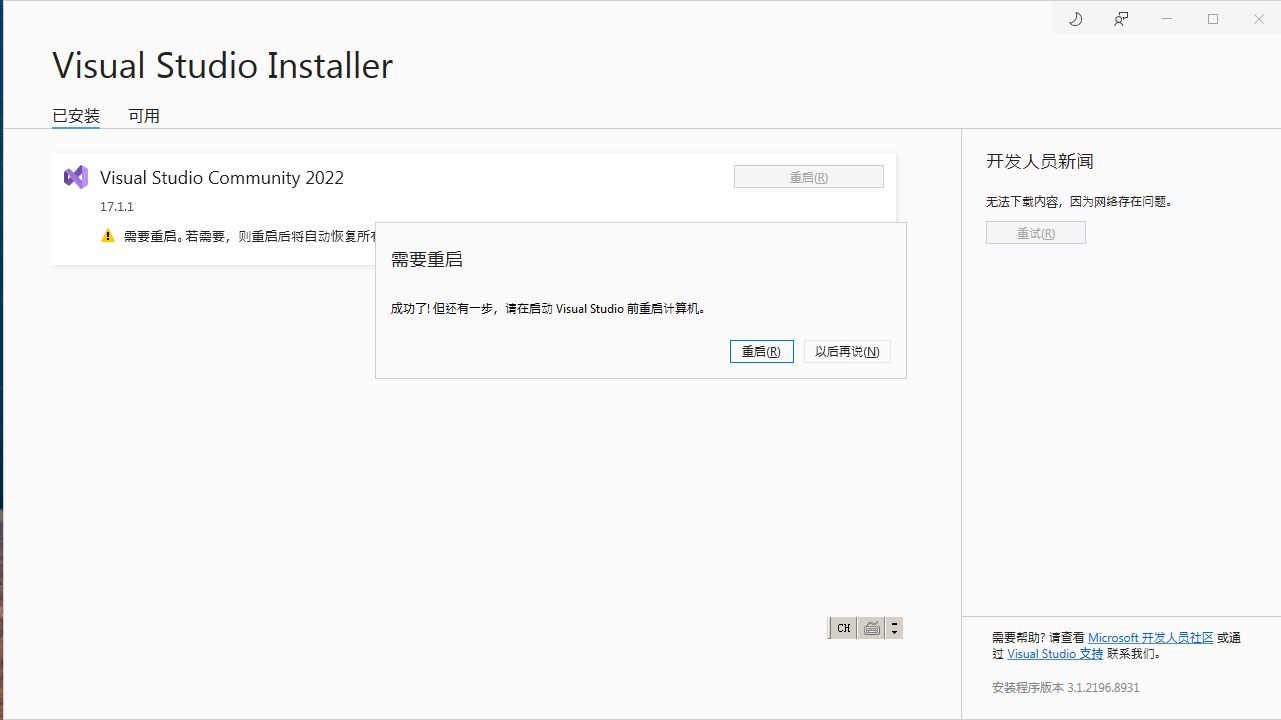Image resolution: width=1281 pixels, height=720 pixels.
Task: Click the 需要重启 dialog title
Action: 427,260
